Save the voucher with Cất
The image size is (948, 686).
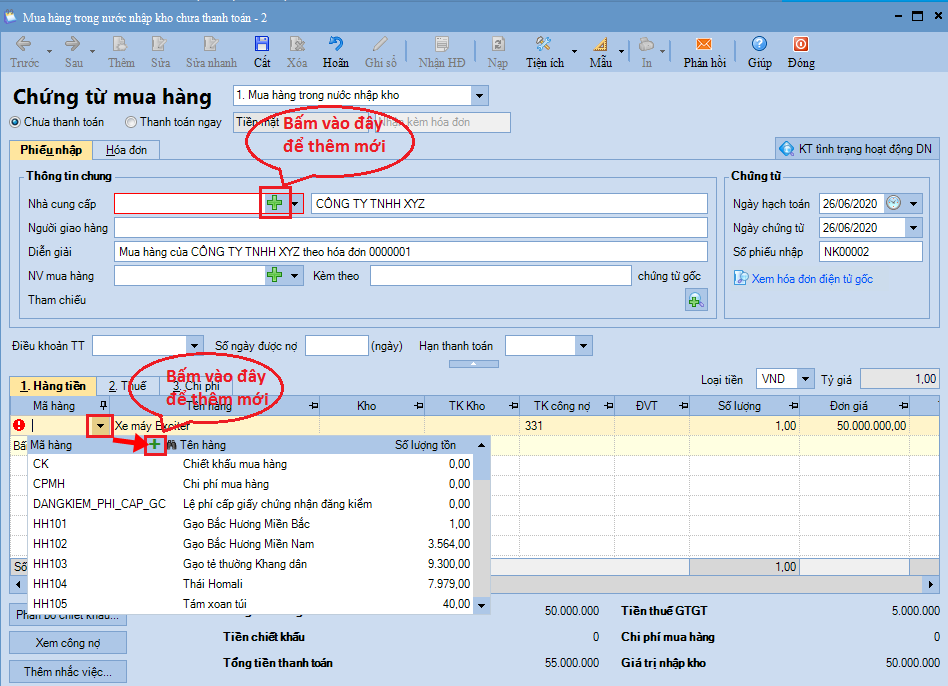click(262, 51)
